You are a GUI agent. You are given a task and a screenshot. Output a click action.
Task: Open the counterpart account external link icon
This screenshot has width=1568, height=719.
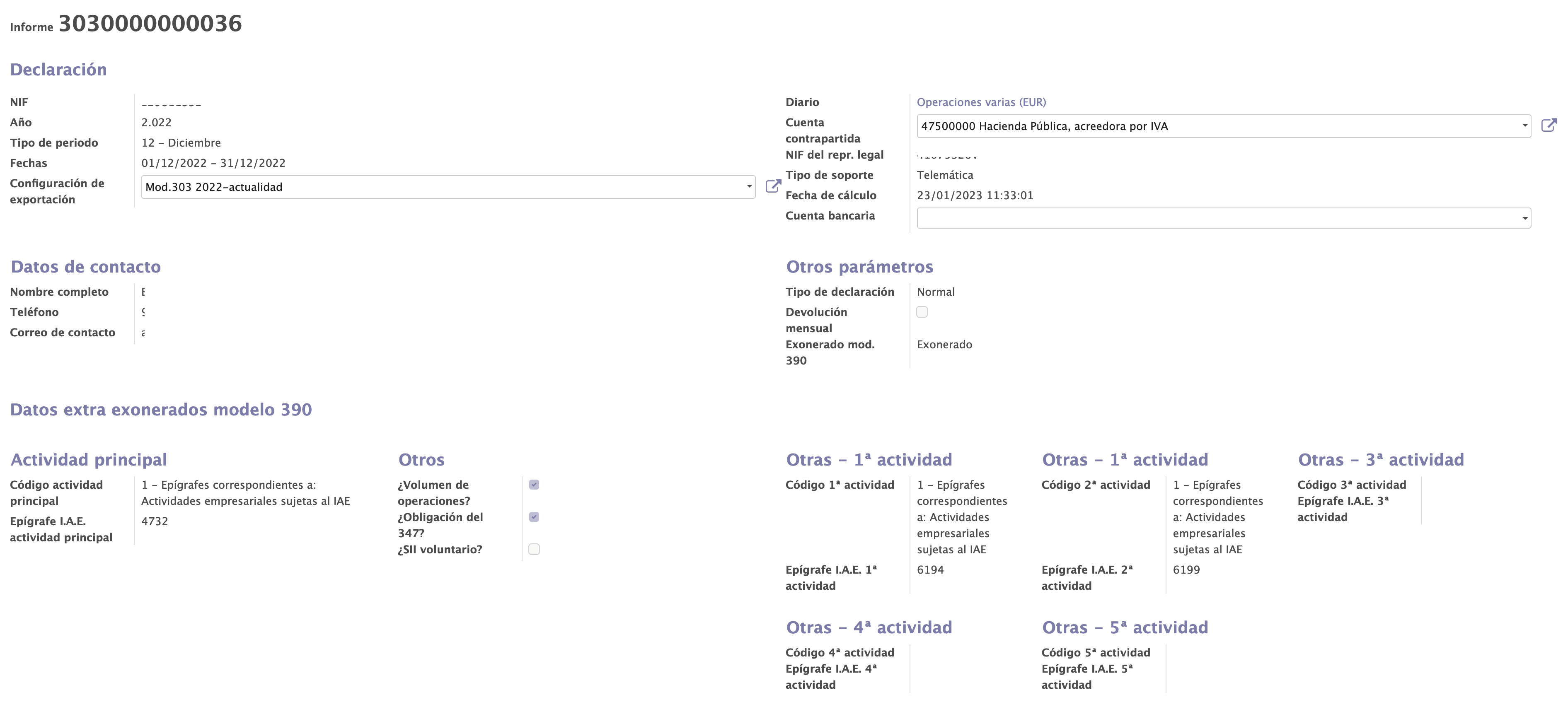point(1550,125)
